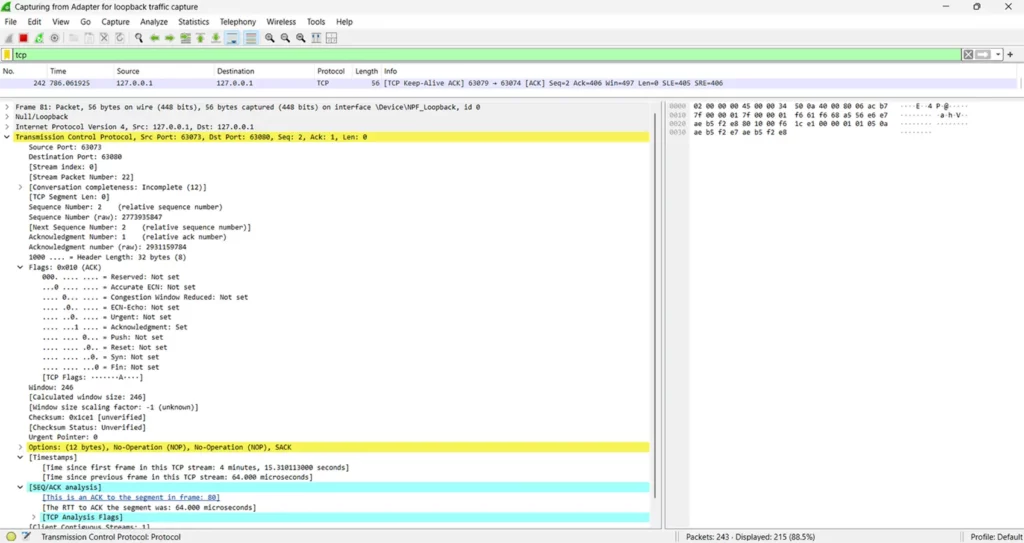Click the save capture file icon
Image resolution: width=1024 pixels, height=543 pixels.
click(89, 38)
